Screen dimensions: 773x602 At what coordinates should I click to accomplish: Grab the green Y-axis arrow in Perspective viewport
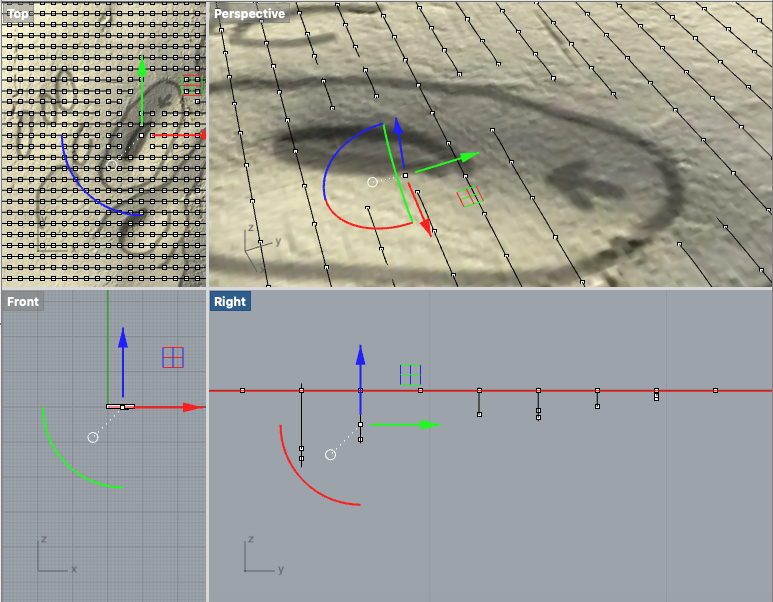tap(446, 163)
